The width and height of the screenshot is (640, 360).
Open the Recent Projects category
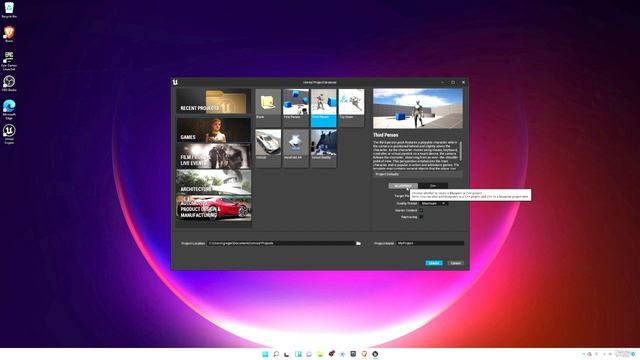pos(214,102)
